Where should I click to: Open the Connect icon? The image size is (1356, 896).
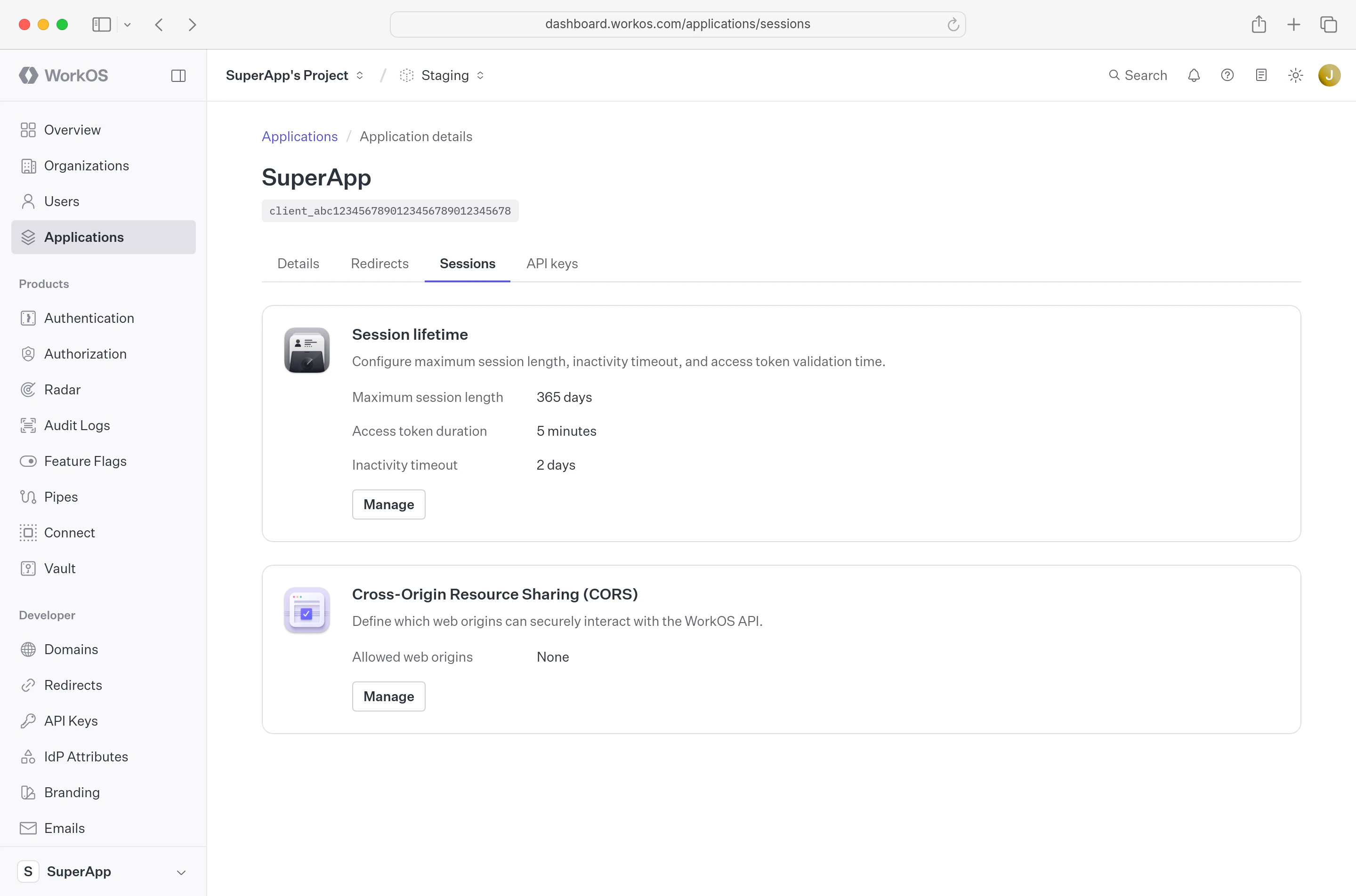tap(28, 533)
